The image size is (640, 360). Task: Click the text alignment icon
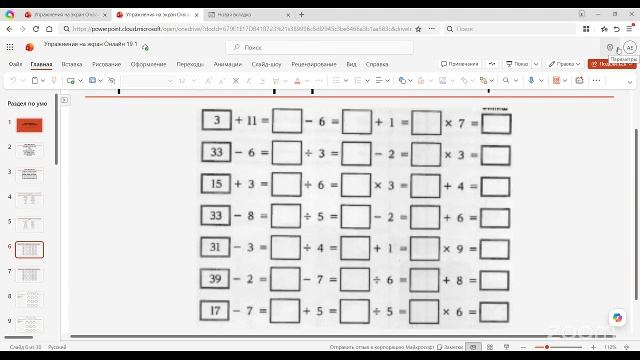click(379, 80)
